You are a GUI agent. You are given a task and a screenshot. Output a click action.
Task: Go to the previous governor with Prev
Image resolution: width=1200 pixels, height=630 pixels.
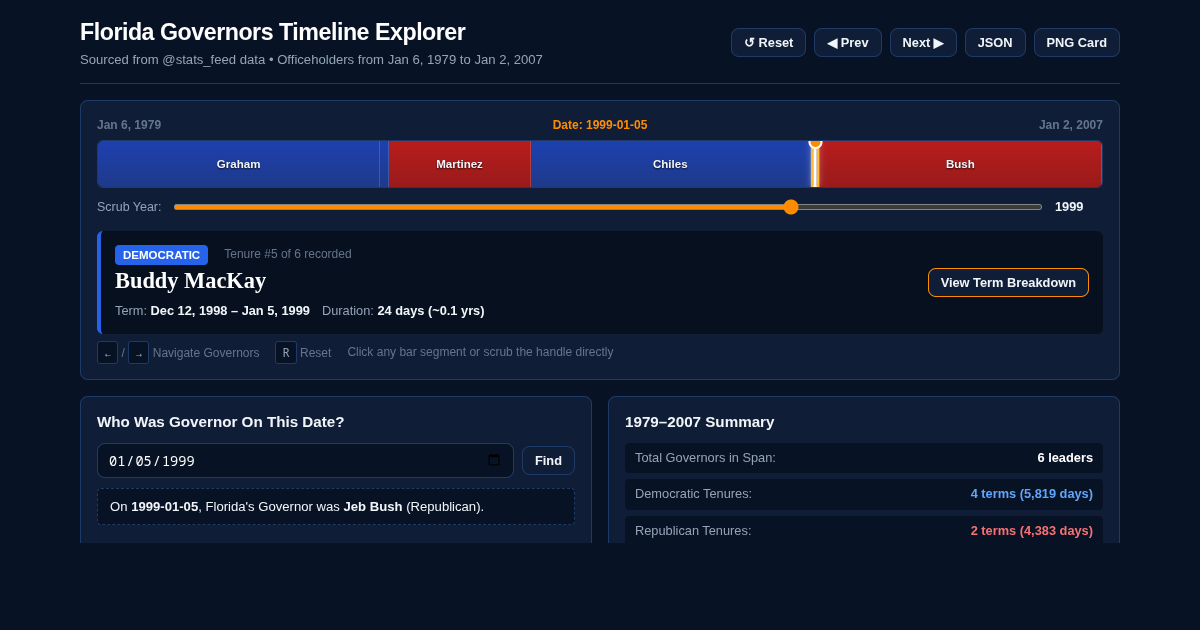[x=847, y=42]
